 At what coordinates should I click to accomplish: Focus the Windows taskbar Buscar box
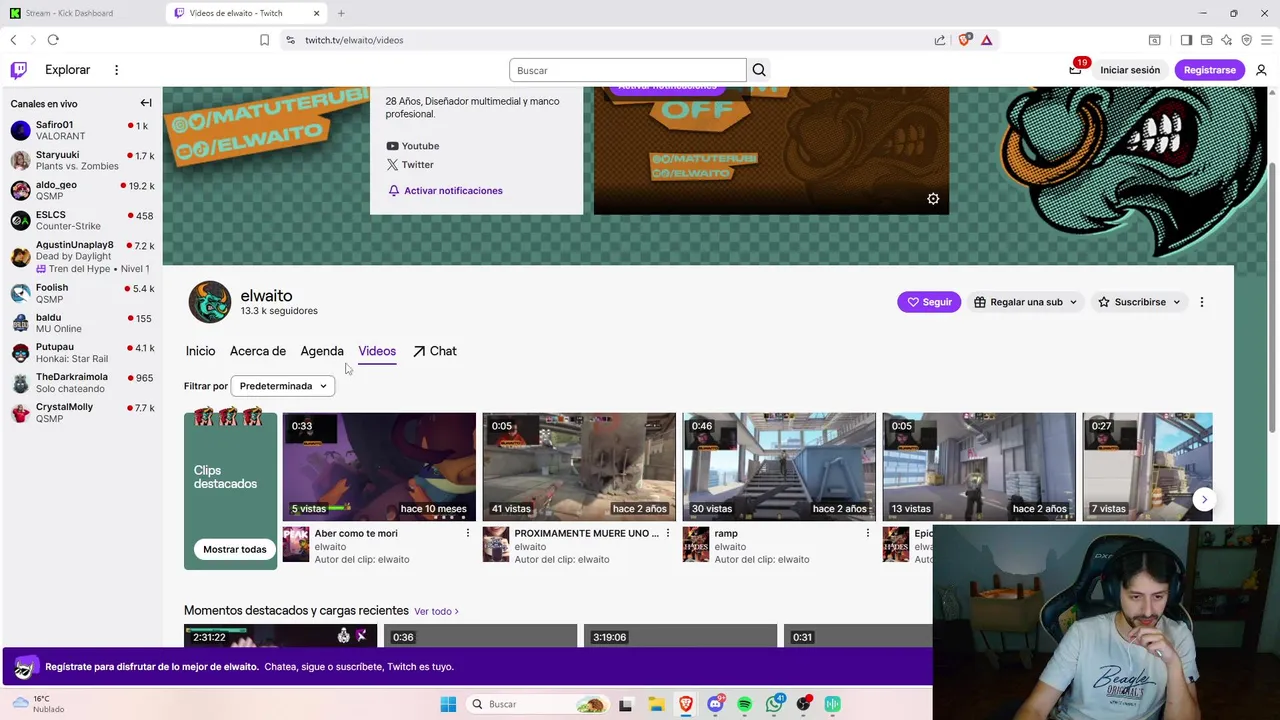pyautogui.click(x=539, y=704)
